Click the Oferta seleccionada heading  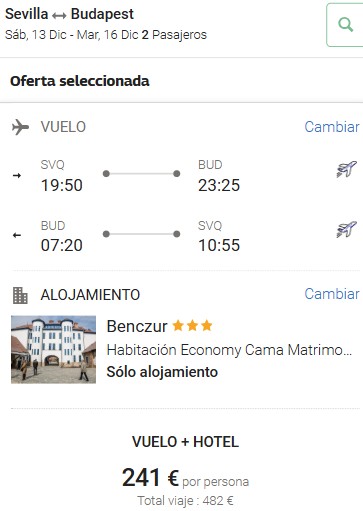coord(80,81)
